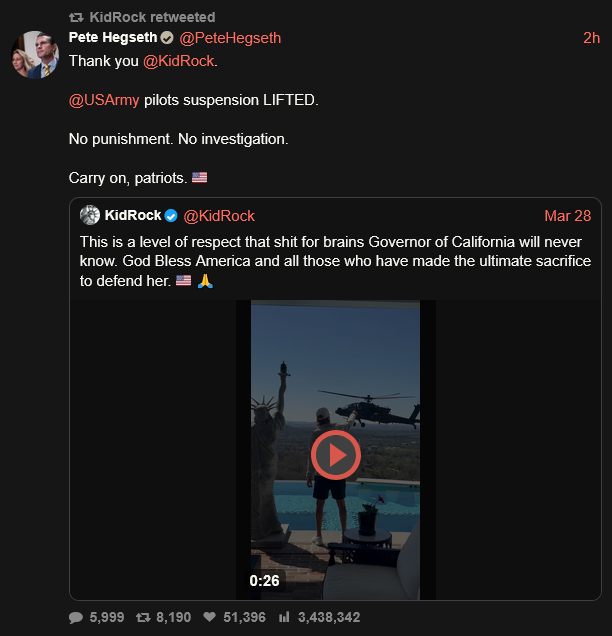Like the tweet via heart icon
The height and width of the screenshot is (636, 612).
tap(210, 617)
